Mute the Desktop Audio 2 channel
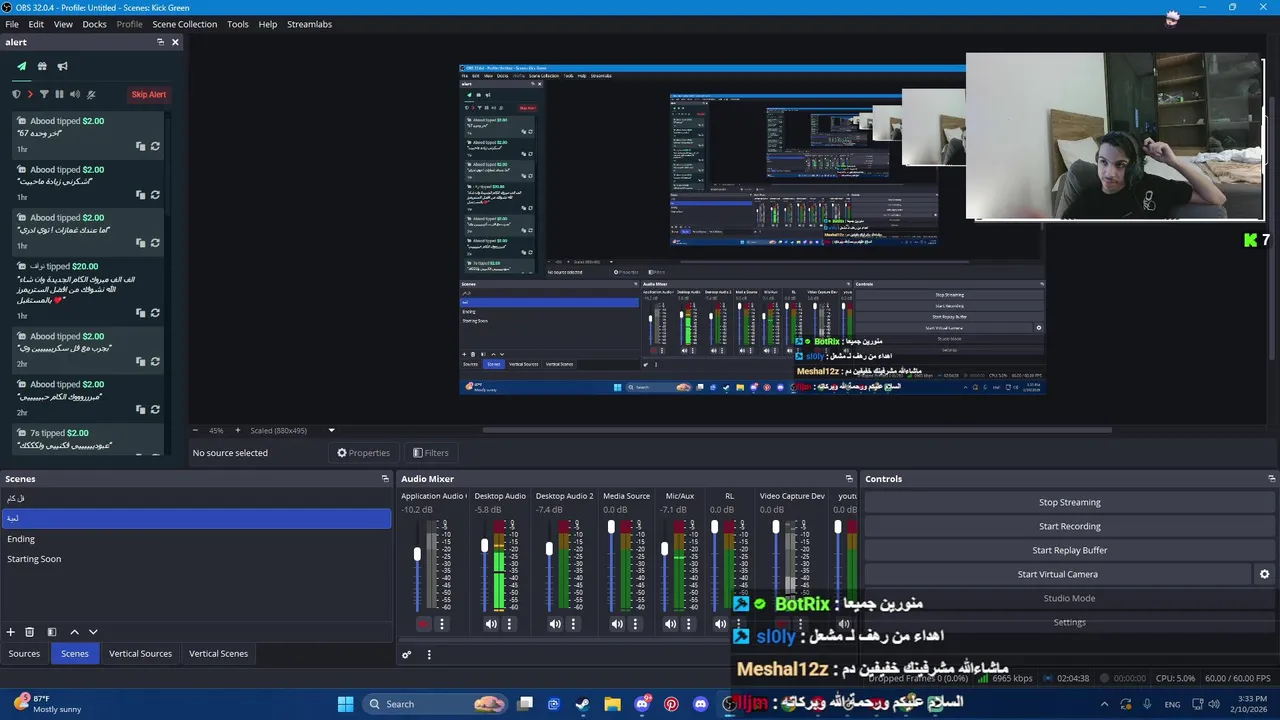Screen dimensions: 1280x720 [555, 624]
